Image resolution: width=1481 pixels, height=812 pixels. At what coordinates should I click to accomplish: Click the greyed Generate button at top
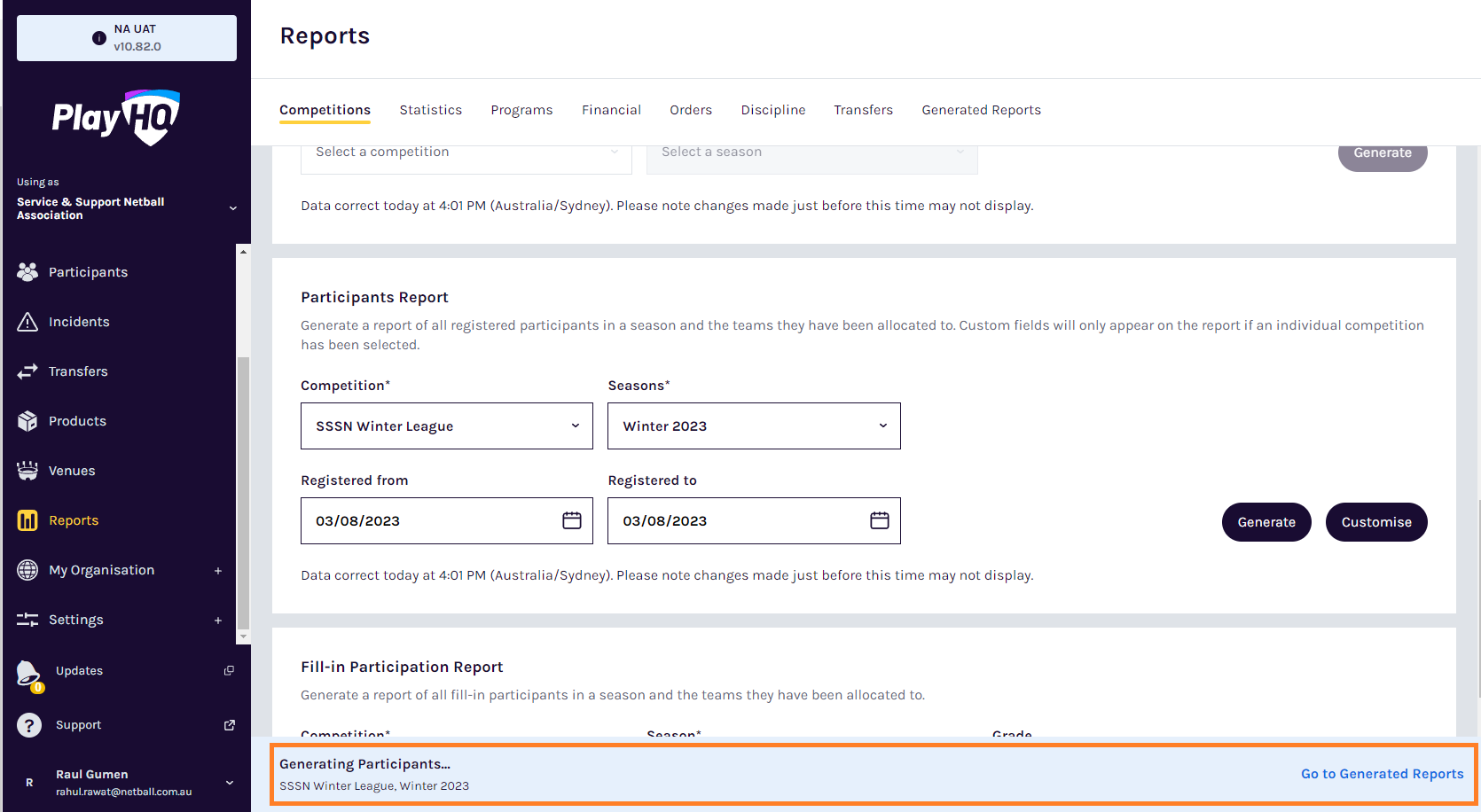(1383, 157)
